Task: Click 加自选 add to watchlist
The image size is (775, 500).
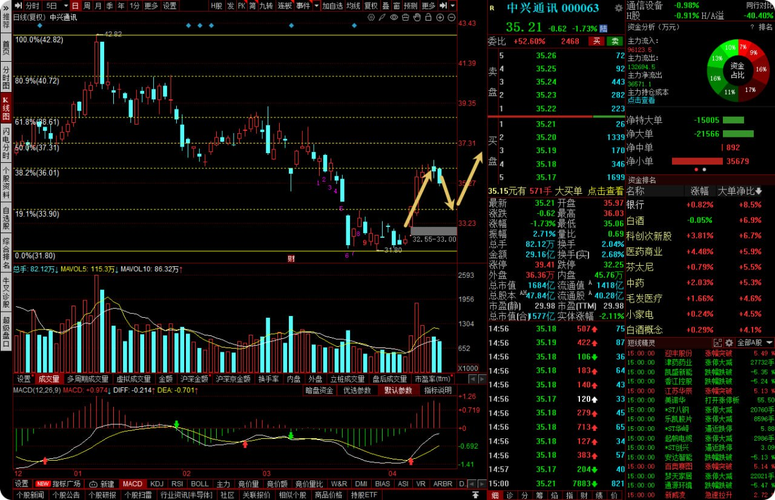Action: [x=333, y=6]
